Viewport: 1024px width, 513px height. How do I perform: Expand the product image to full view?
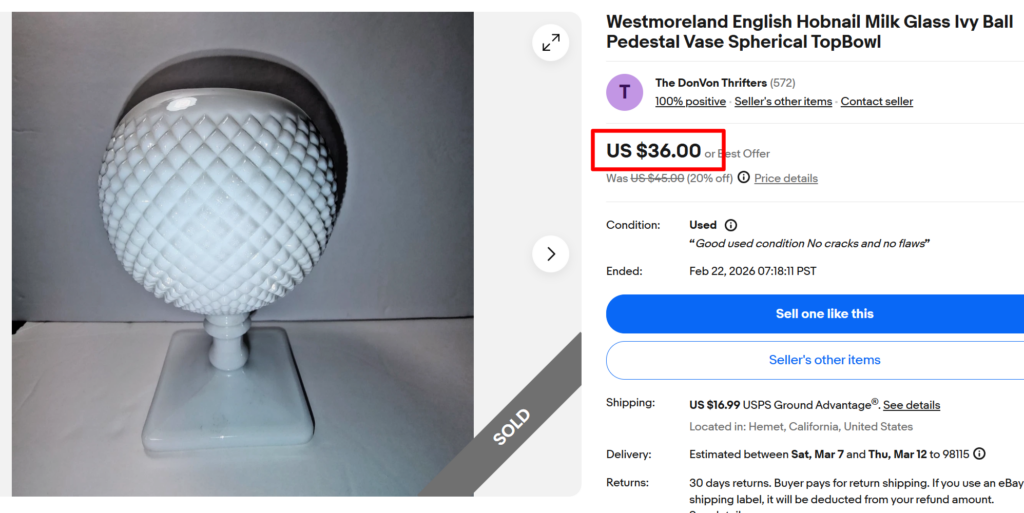point(551,43)
